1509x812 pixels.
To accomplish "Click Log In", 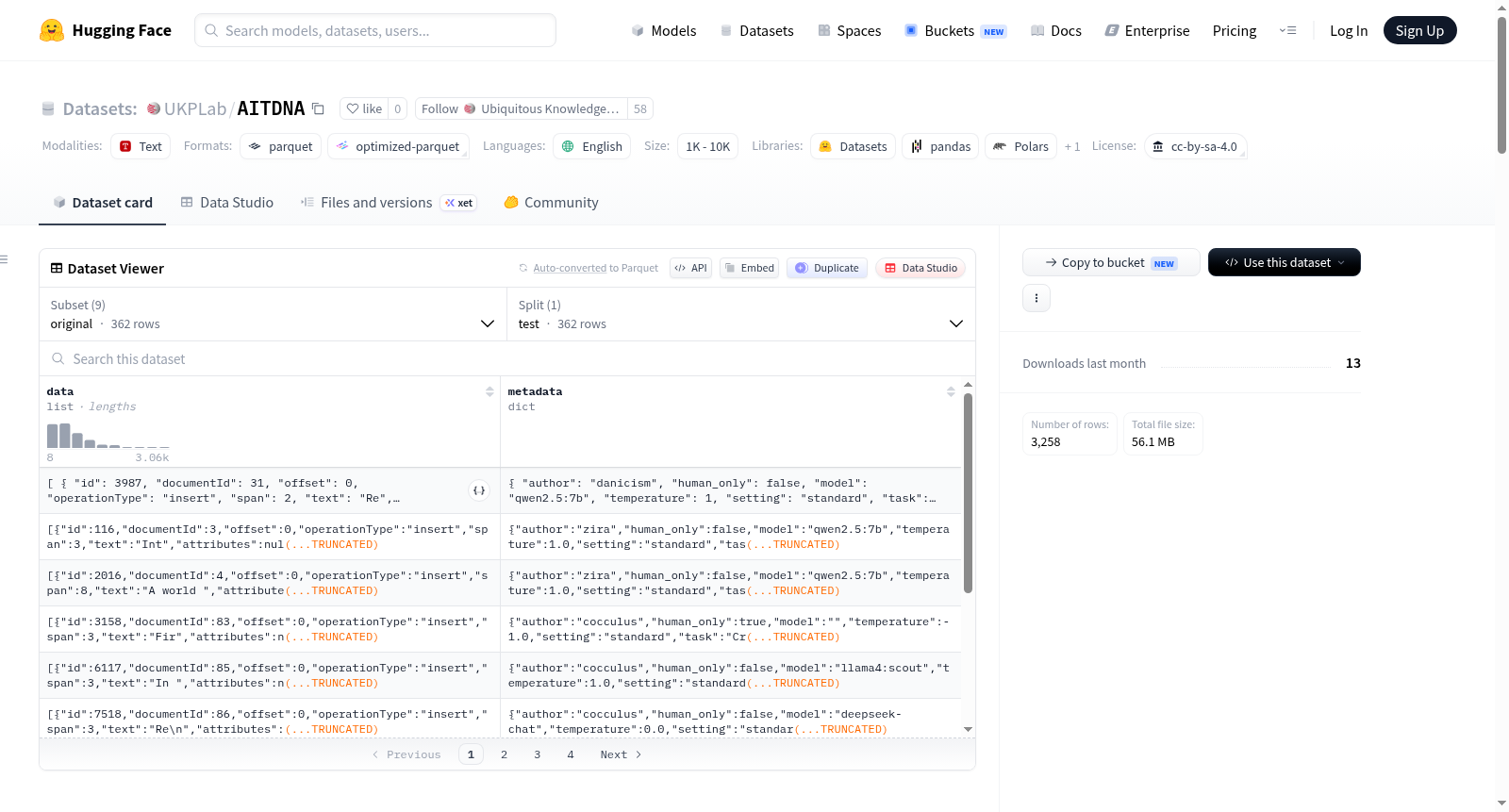I will coord(1349,30).
